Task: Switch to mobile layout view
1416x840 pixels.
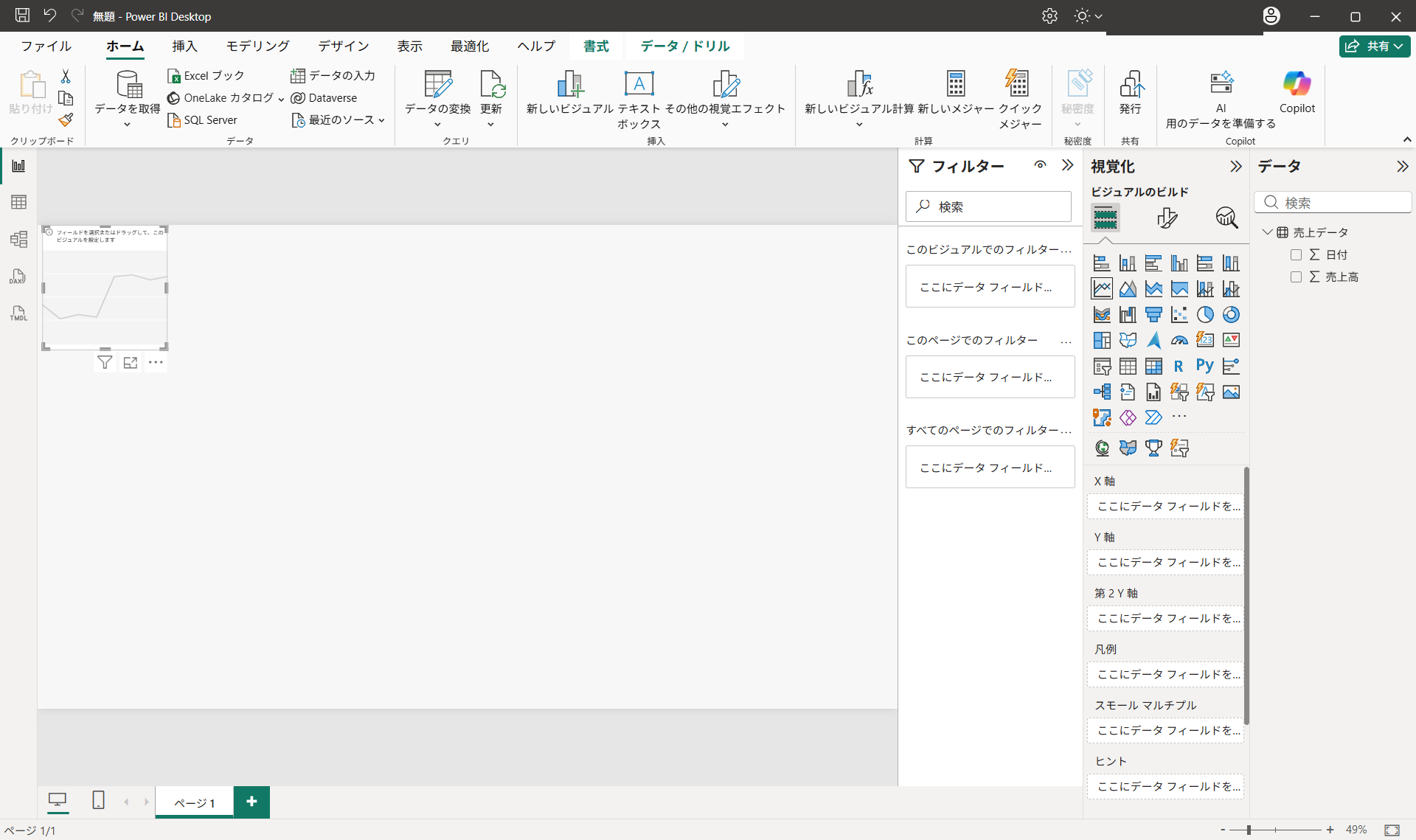Action: (x=98, y=800)
